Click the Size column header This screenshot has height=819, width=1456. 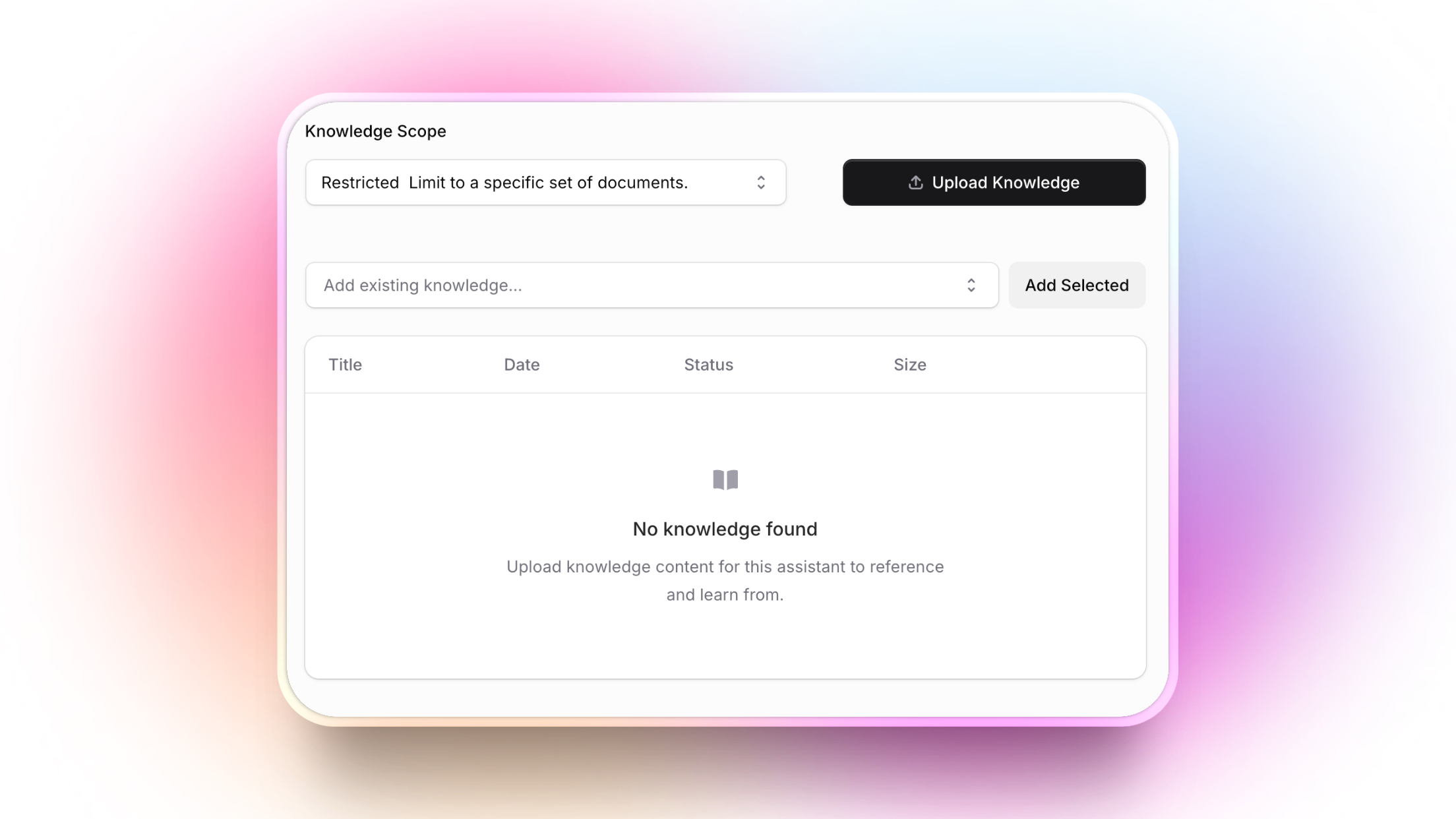coord(909,364)
